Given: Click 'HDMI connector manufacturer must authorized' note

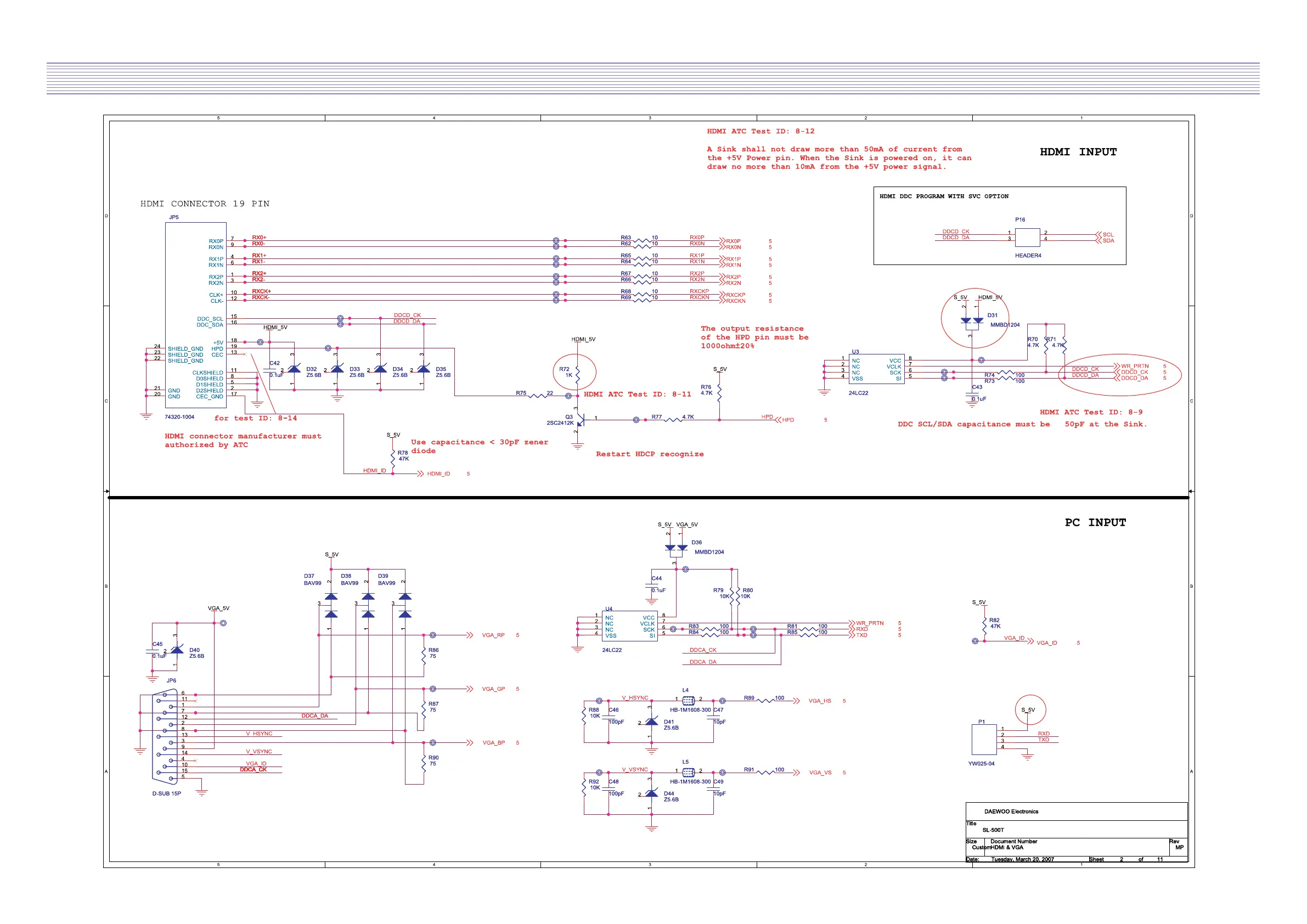Looking at the screenshot, I should (243, 441).
